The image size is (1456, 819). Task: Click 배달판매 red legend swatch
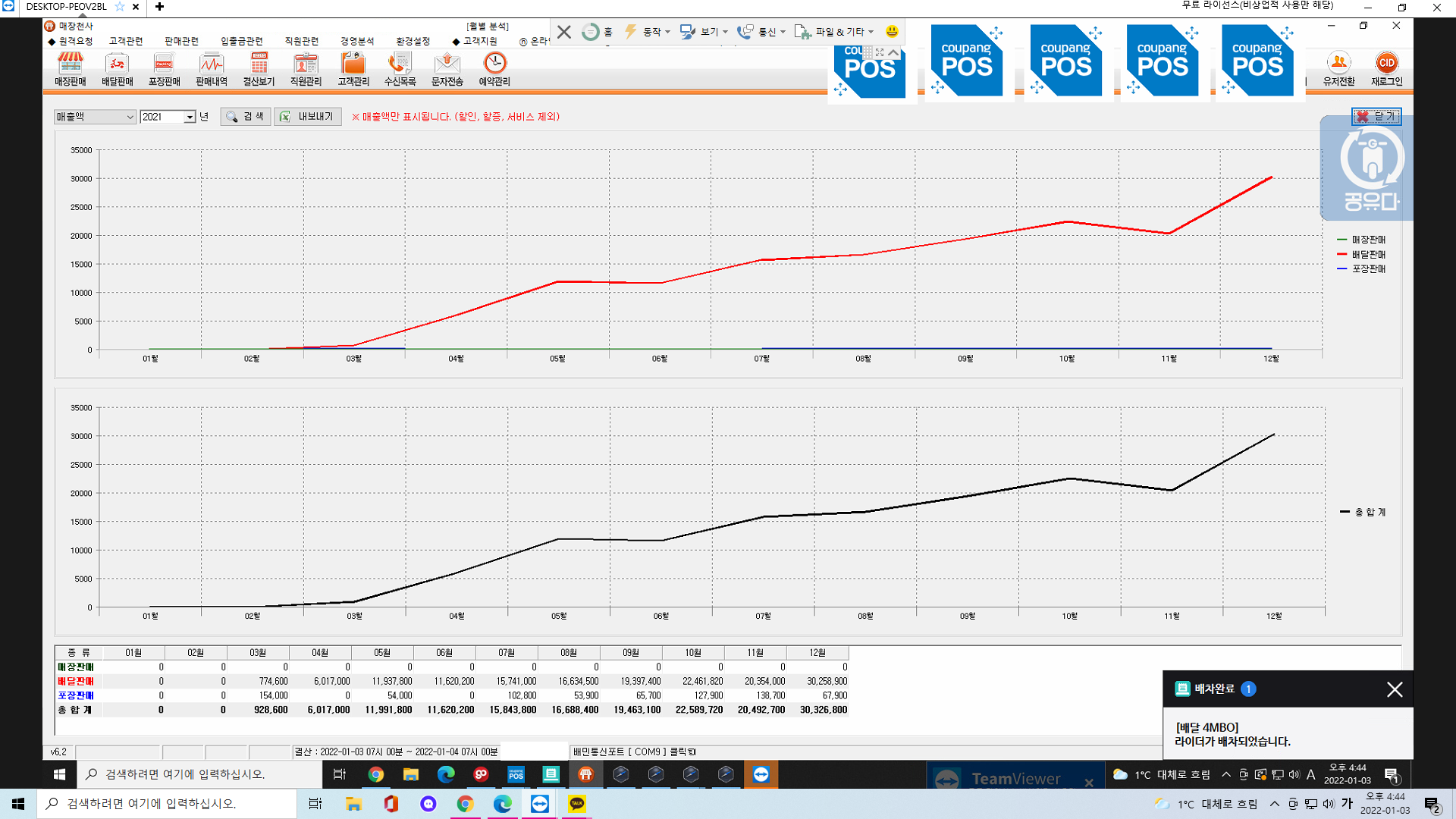click(x=1341, y=254)
